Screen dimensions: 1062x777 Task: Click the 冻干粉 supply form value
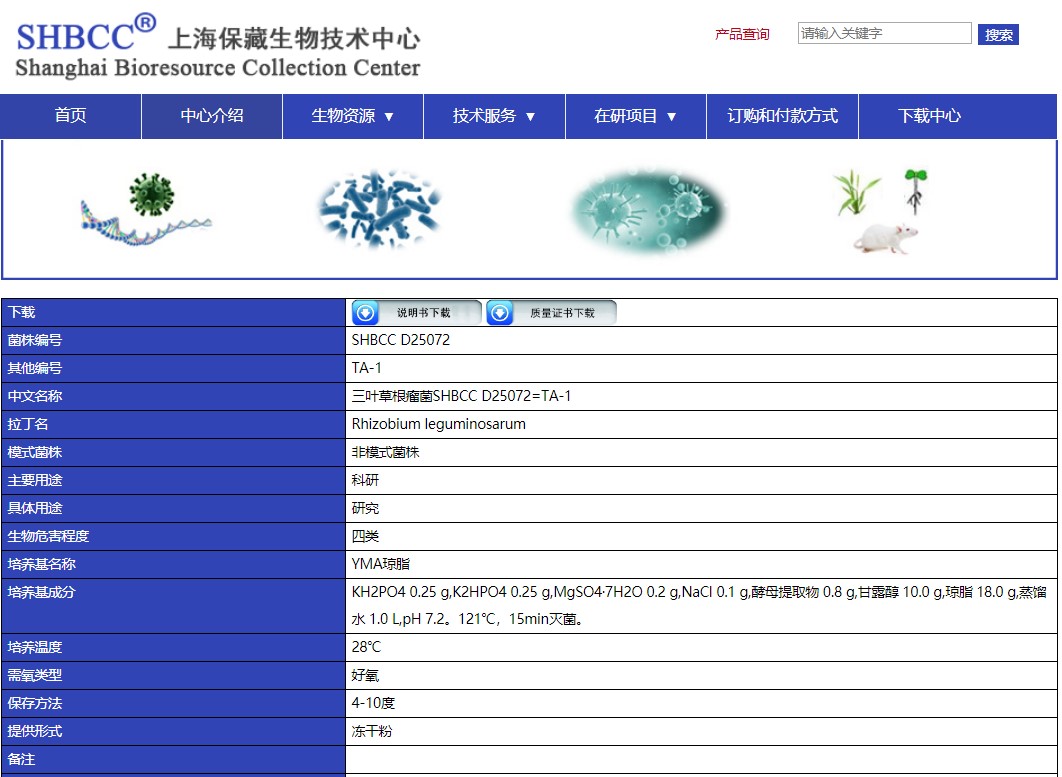tap(372, 732)
